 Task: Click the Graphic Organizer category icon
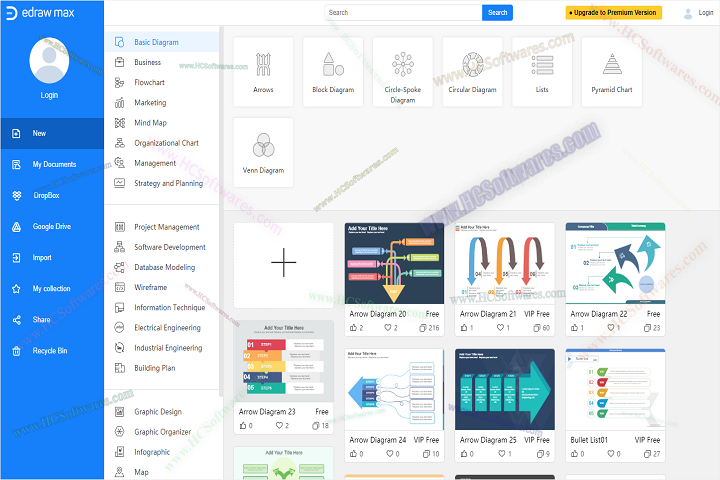click(x=119, y=432)
